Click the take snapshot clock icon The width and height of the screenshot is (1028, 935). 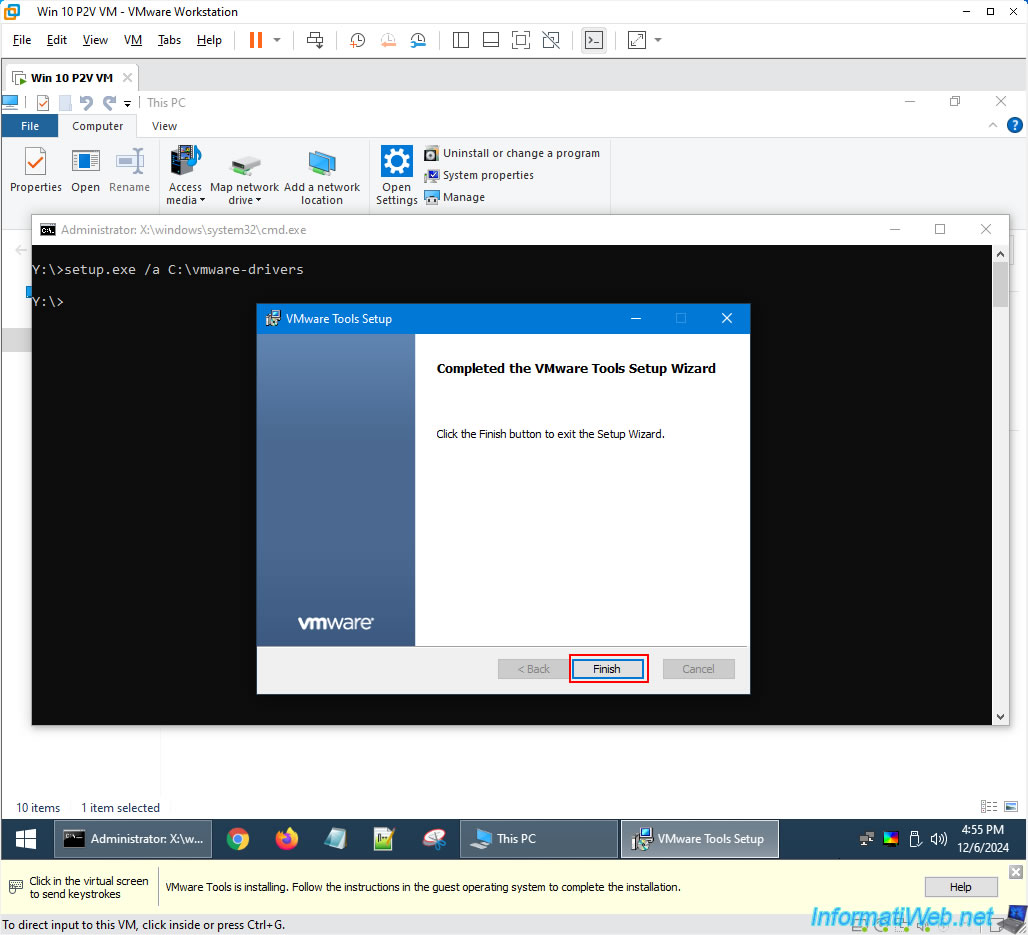(x=357, y=40)
